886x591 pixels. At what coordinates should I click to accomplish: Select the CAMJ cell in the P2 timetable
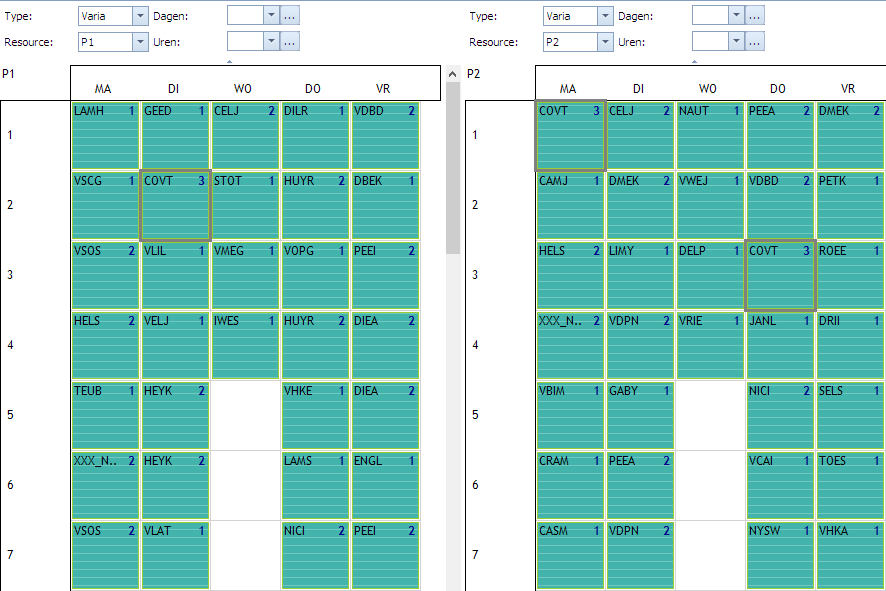pyautogui.click(x=570, y=206)
